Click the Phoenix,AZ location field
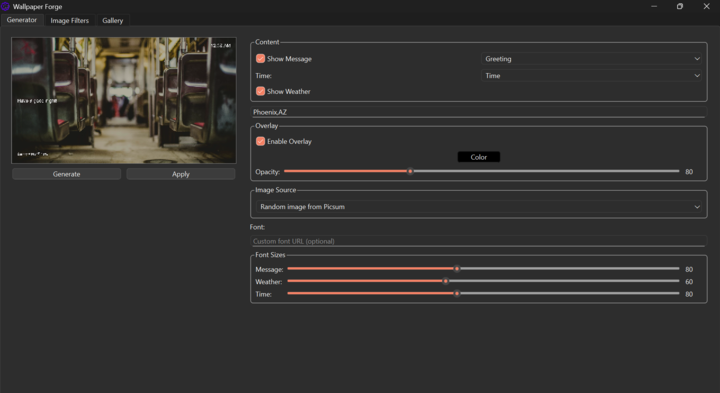Image resolution: width=720 pixels, height=393 pixels. tap(478, 112)
